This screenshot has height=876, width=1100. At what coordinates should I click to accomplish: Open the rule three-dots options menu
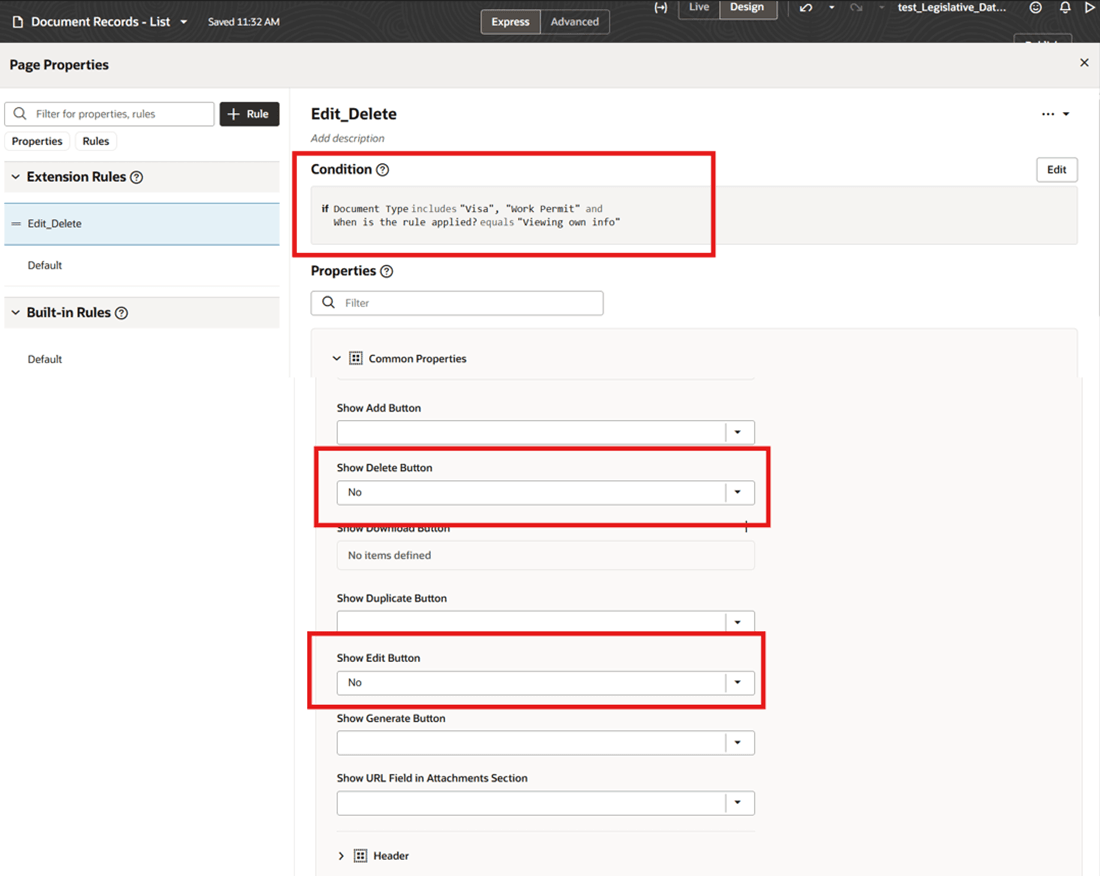coord(1054,114)
